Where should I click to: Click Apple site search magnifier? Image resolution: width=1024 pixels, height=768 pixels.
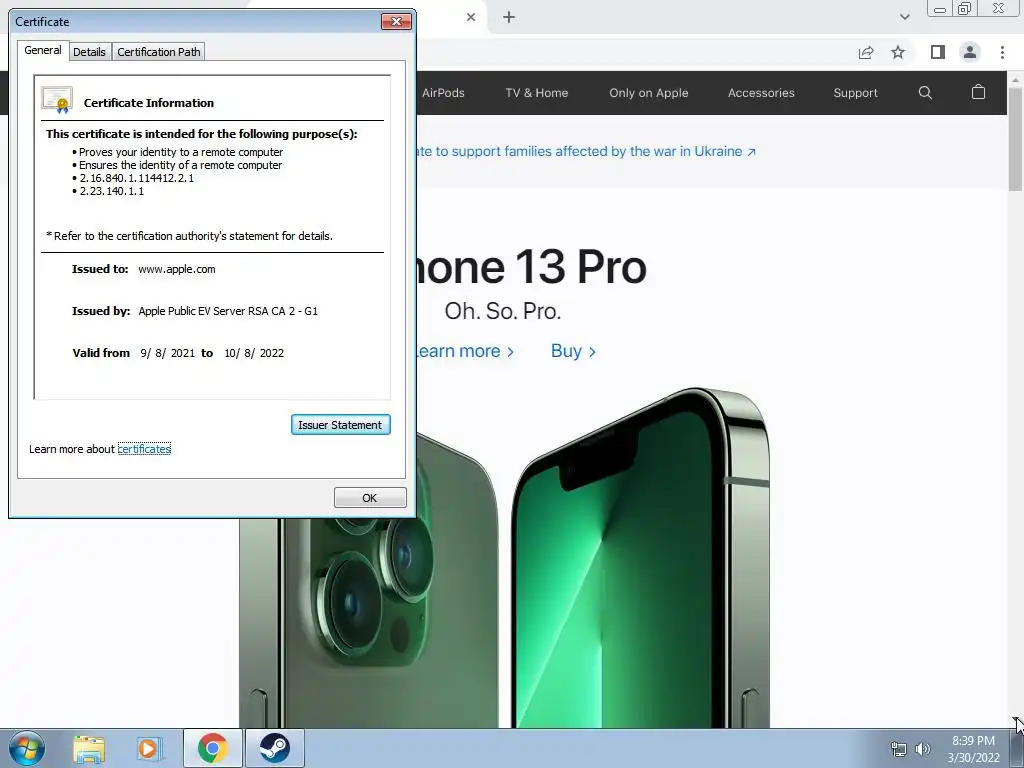click(x=925, y=93)
